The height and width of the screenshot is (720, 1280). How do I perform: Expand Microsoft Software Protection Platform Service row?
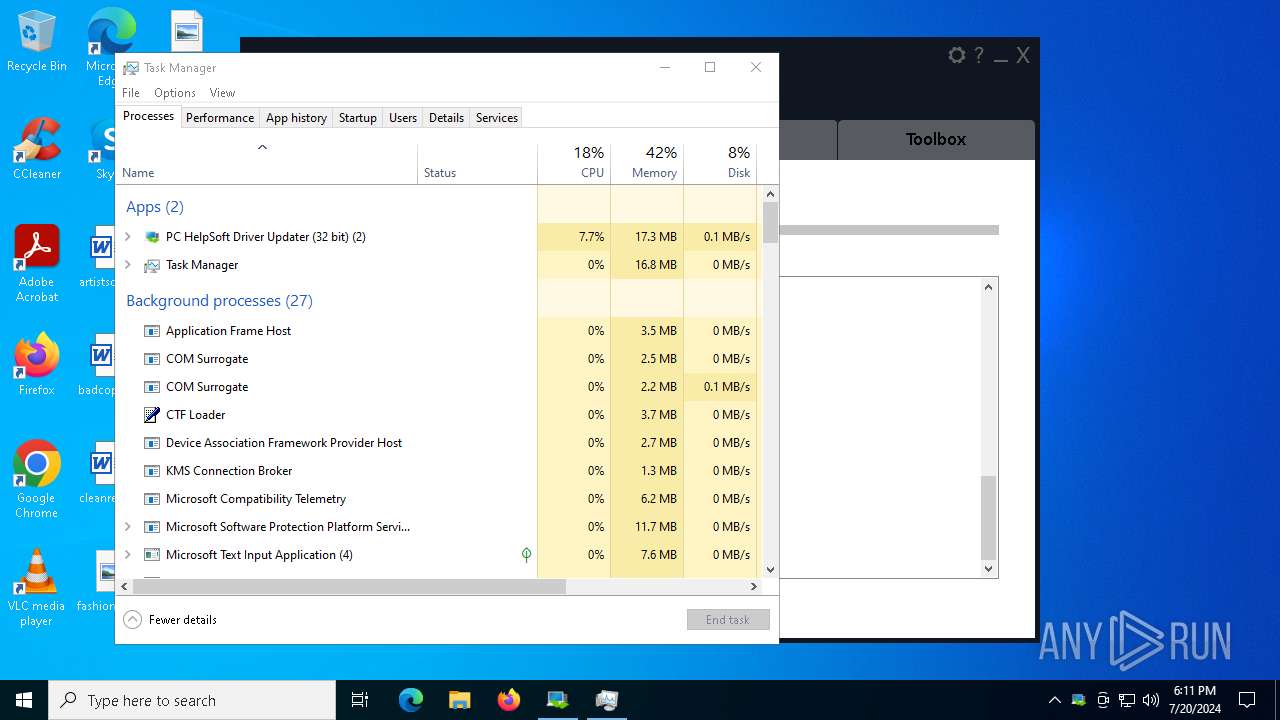pyautogui.click(x=127, y=527)
